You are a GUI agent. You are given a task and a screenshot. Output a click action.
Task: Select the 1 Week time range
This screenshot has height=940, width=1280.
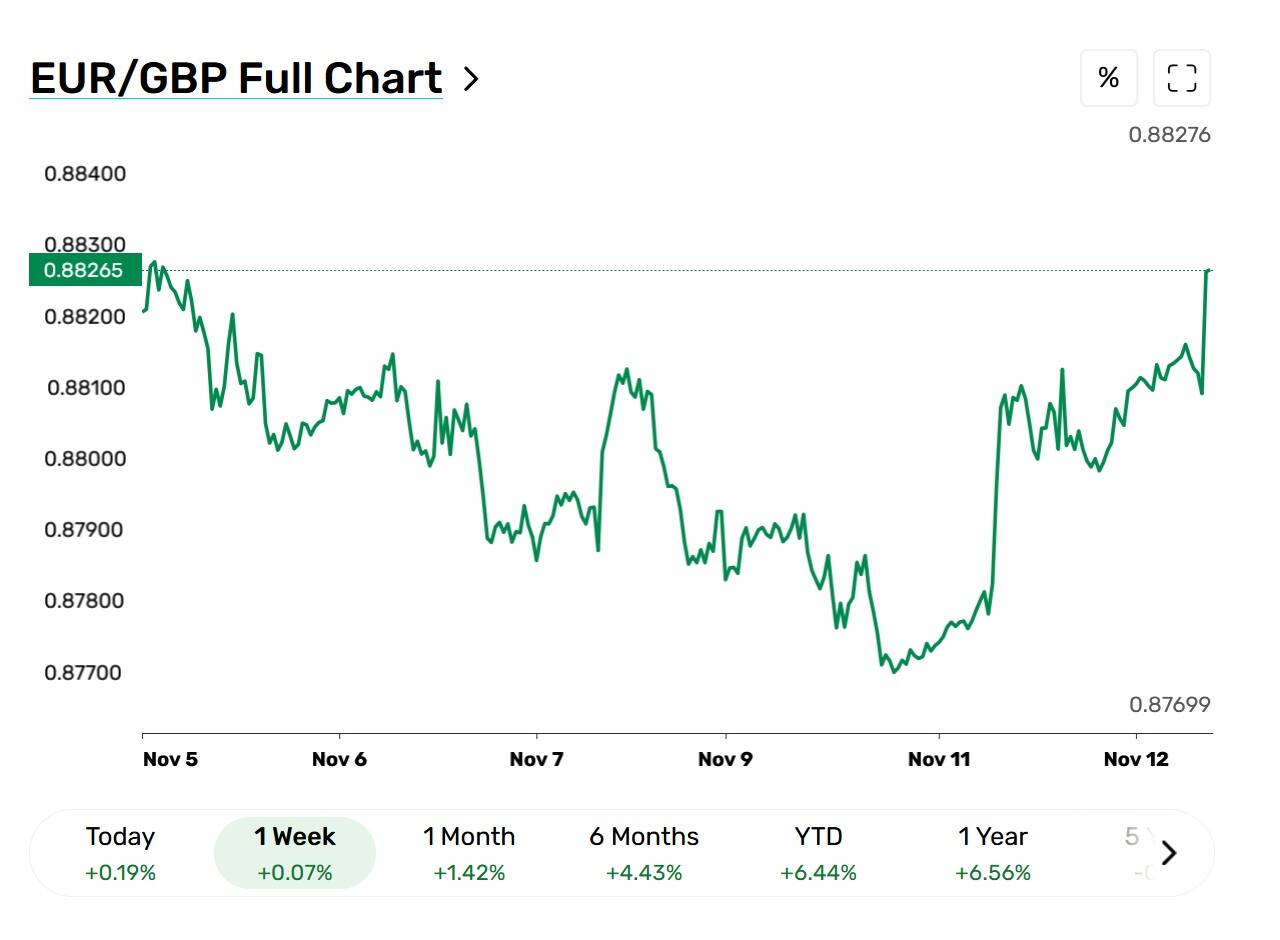tap(295, 853)
